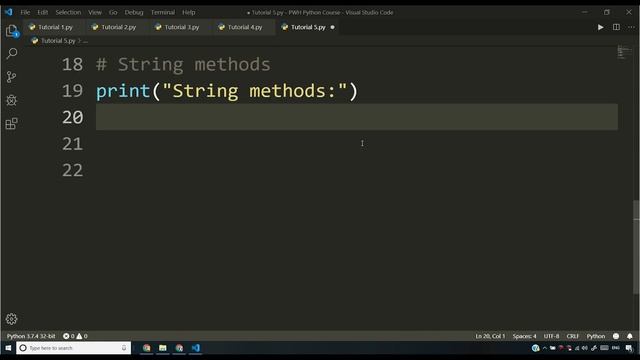Viewport: 640px width, 360px height.
Task: Click line number 22 in gutter
Action: click(72, 170)
